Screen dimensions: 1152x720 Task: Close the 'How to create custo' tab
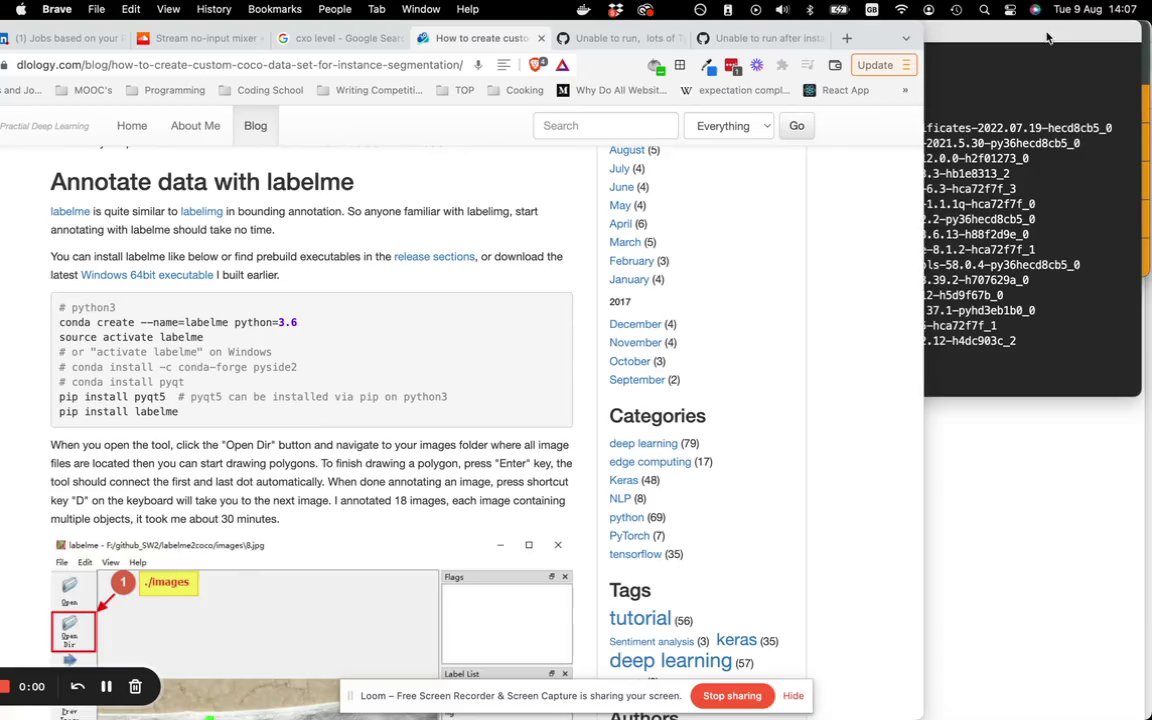coord(541,38)
